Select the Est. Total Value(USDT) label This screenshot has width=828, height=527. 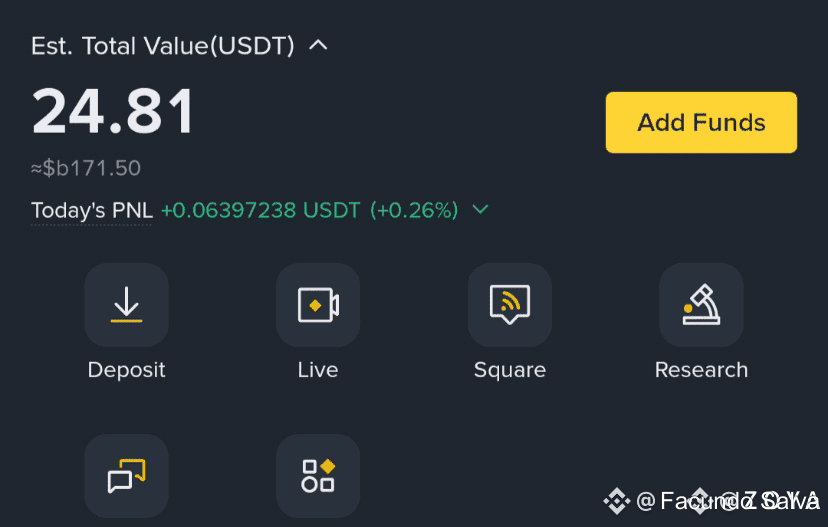coord(163,46)
